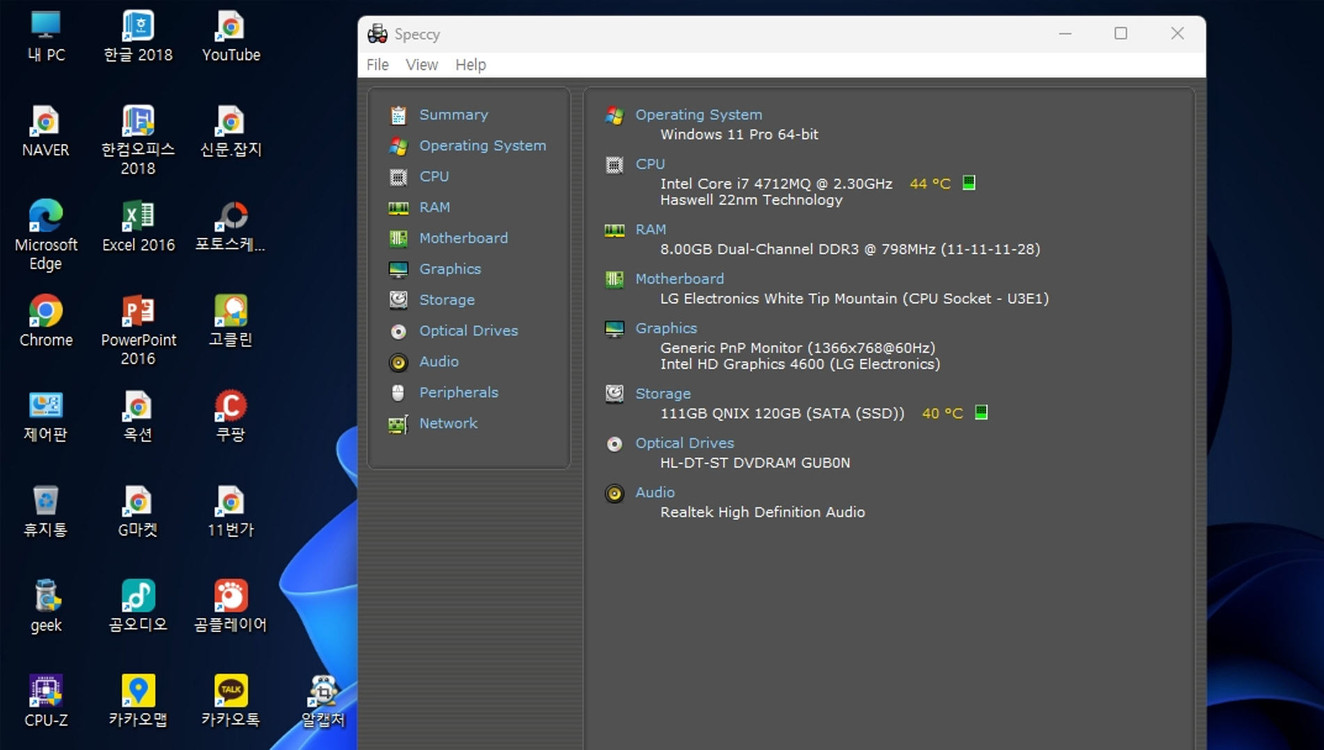
Task: Open CPU-Z from the desktop
Action: 45,692
